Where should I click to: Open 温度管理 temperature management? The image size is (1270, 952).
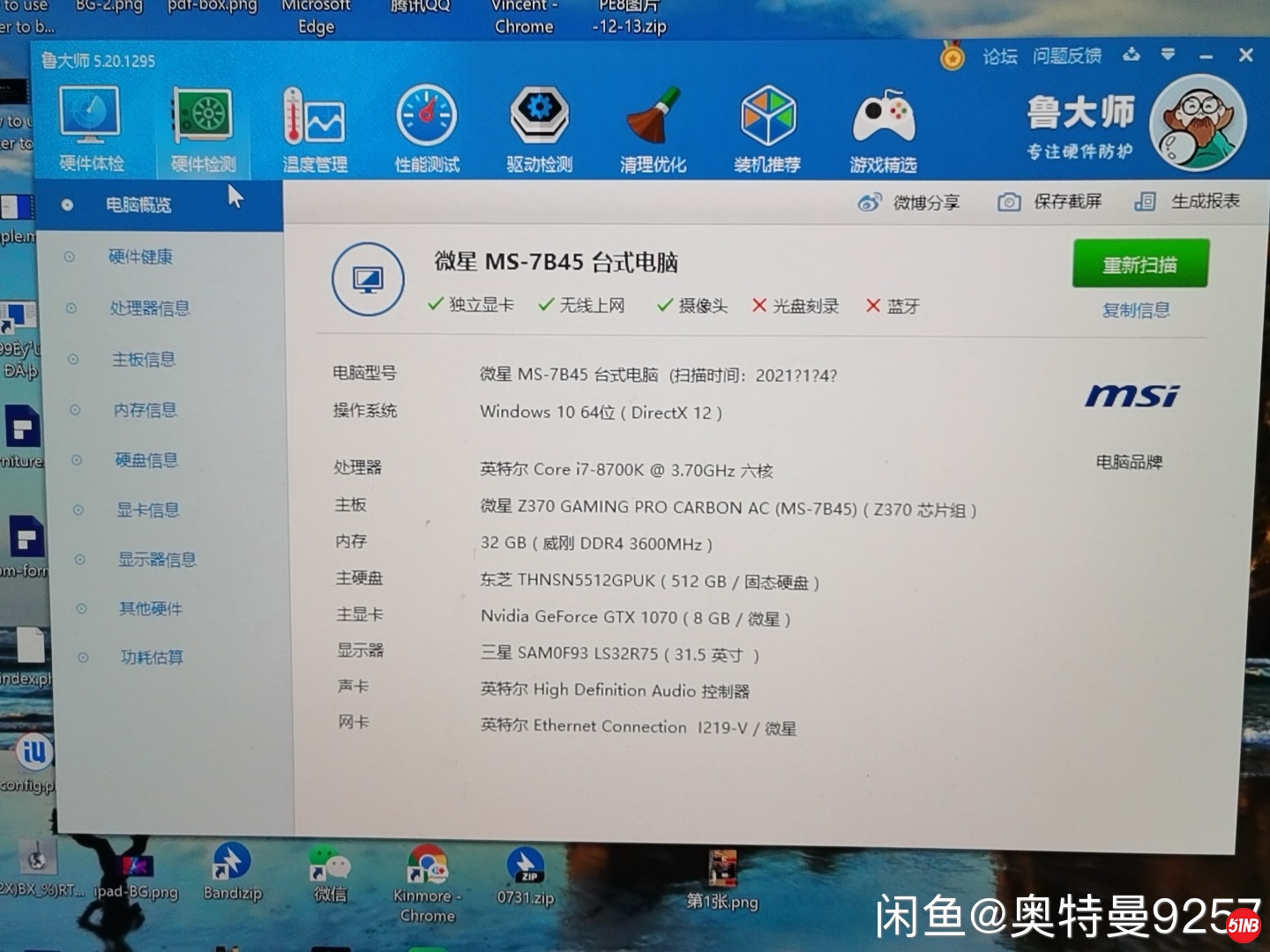point(314,130)
